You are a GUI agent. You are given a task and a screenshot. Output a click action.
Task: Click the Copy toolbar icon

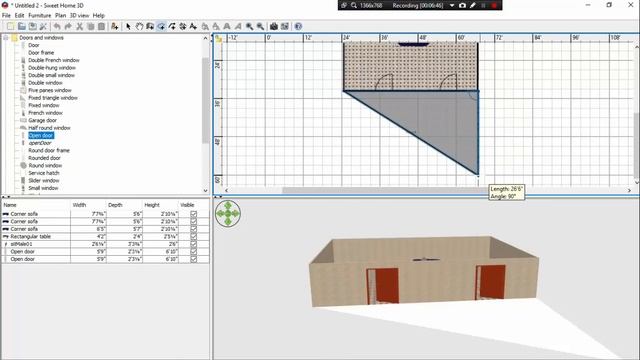pyautogui.click(x=90, y=26)
